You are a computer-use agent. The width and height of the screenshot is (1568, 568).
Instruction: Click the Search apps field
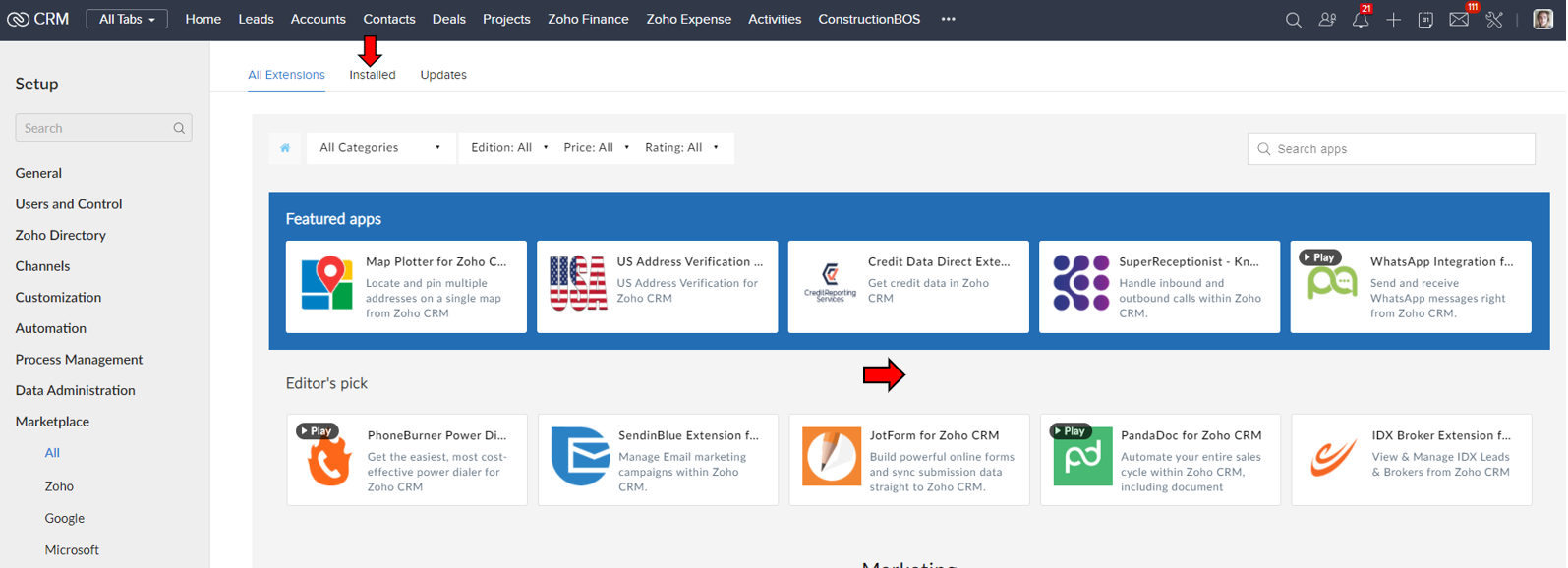pyautogui.click(x=1391, y=149)
